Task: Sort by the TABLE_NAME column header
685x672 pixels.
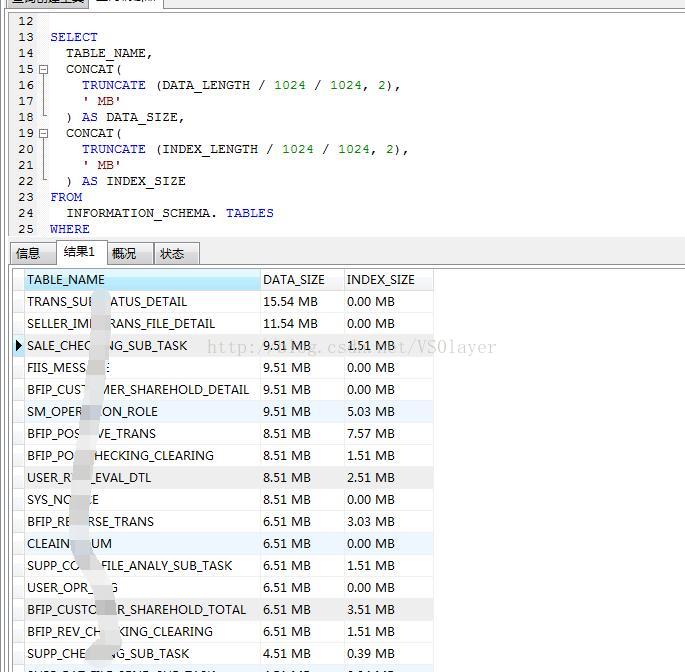Action: 142,280
